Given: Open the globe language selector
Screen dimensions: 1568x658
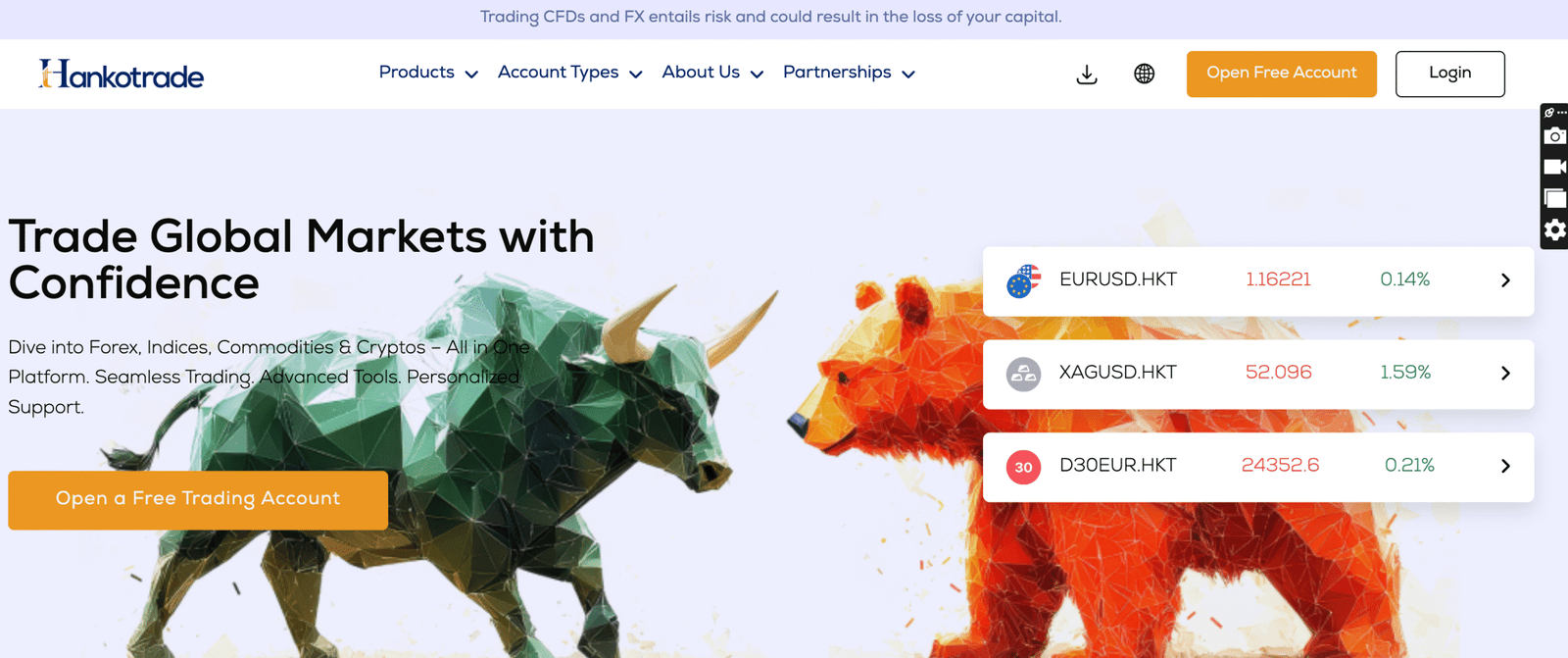Looking at the screenshot, I should point(1144,74).
